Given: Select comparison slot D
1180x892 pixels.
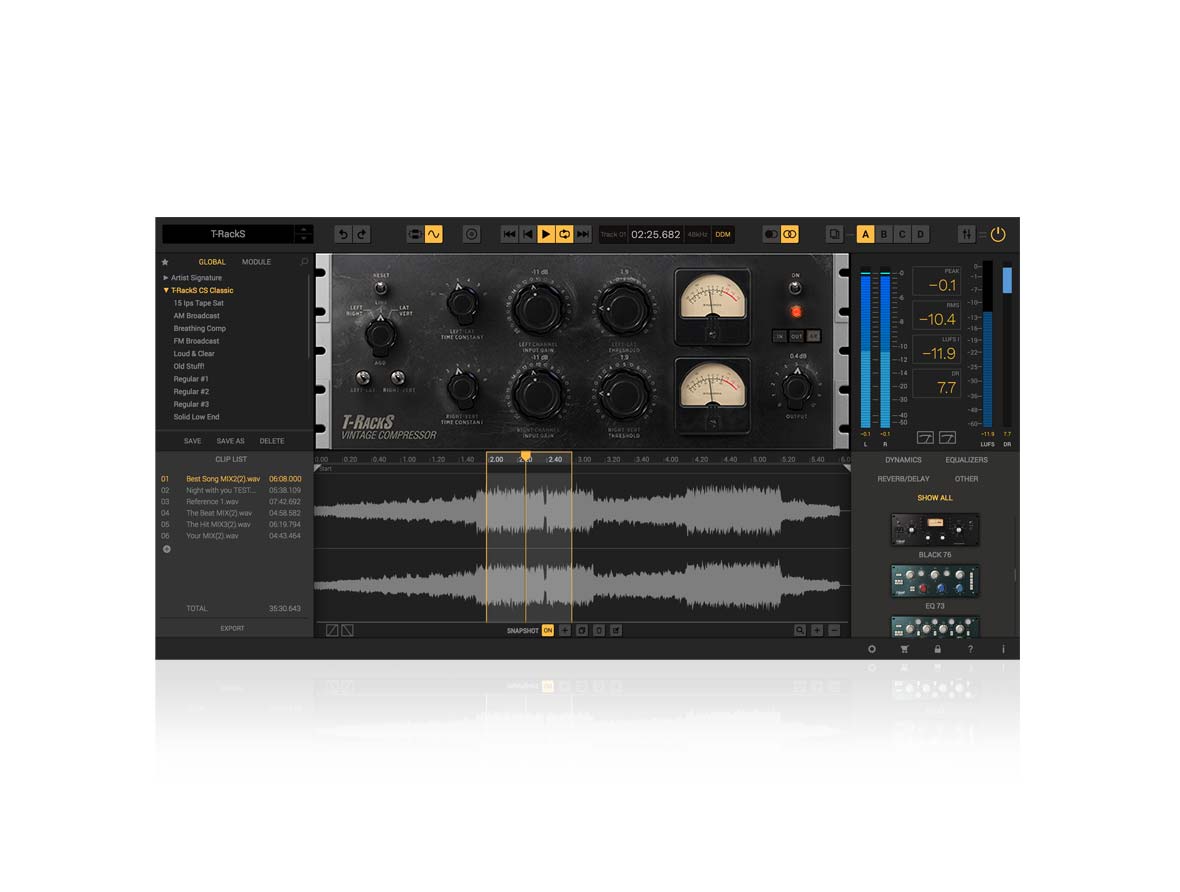Looking at the screenshot, I should [x=920, y=234].
